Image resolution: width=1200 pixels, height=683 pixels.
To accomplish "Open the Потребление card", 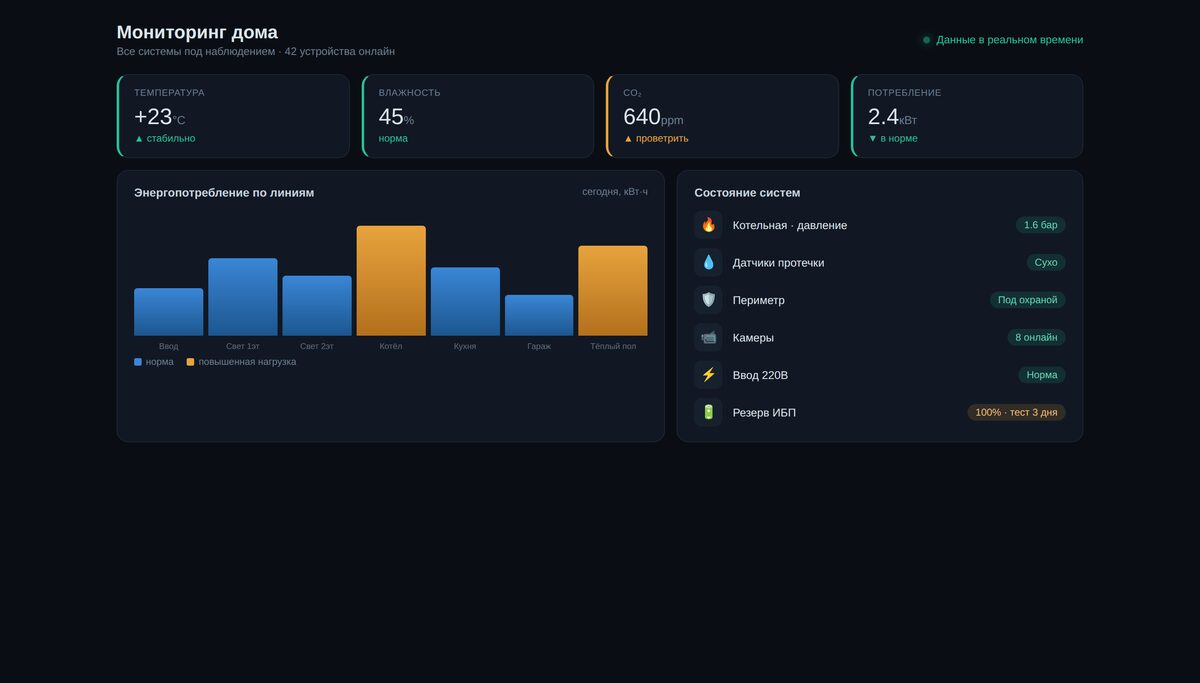I will tap(967, 116).
